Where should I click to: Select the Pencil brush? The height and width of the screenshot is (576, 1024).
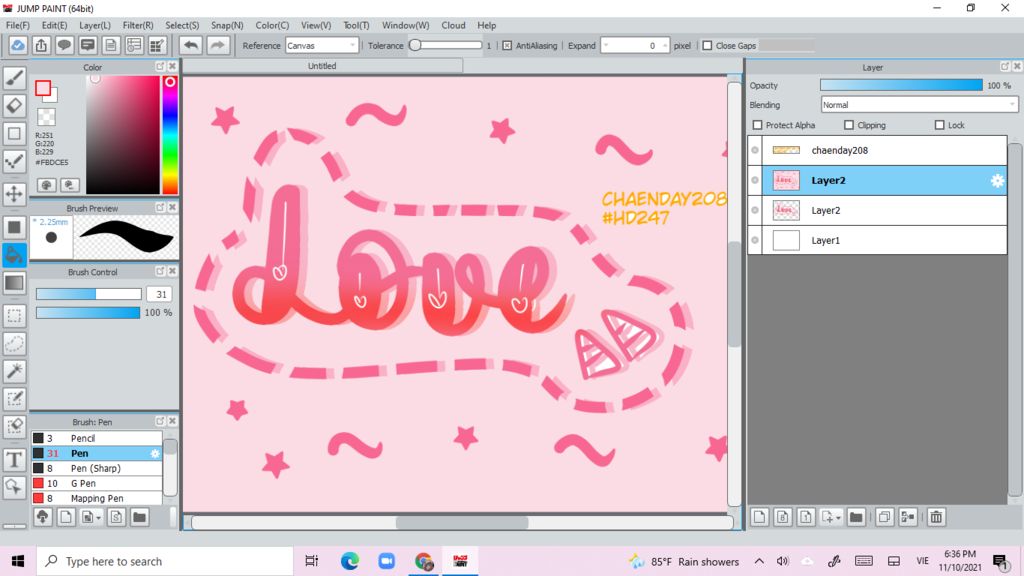[97, 438]
